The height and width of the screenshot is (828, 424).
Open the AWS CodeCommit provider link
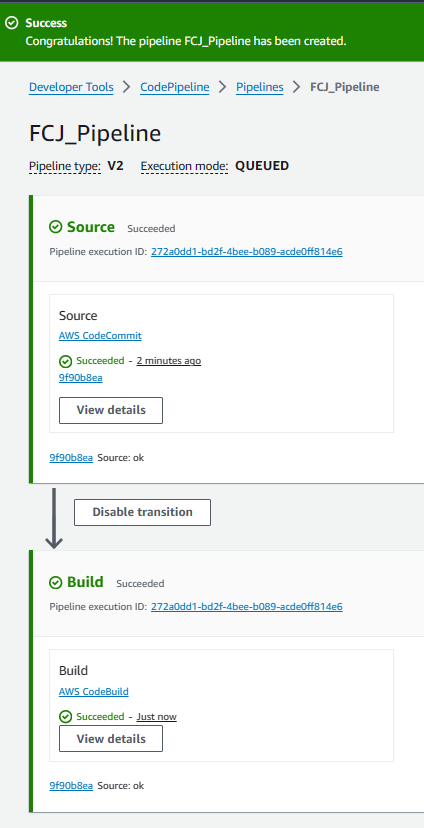tap(100, 335)
